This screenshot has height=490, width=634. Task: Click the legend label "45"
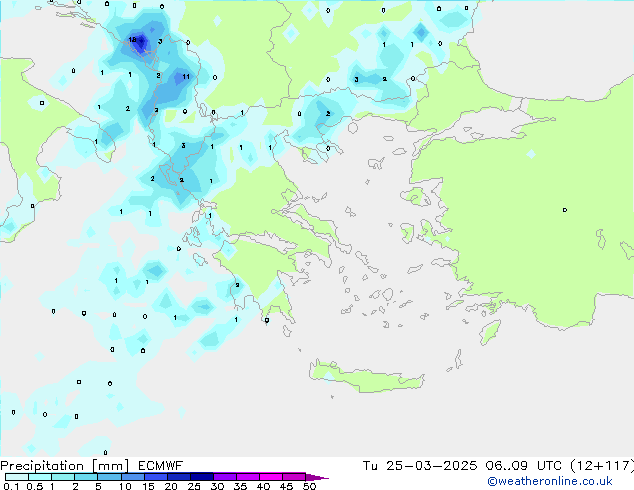point(286,486)
